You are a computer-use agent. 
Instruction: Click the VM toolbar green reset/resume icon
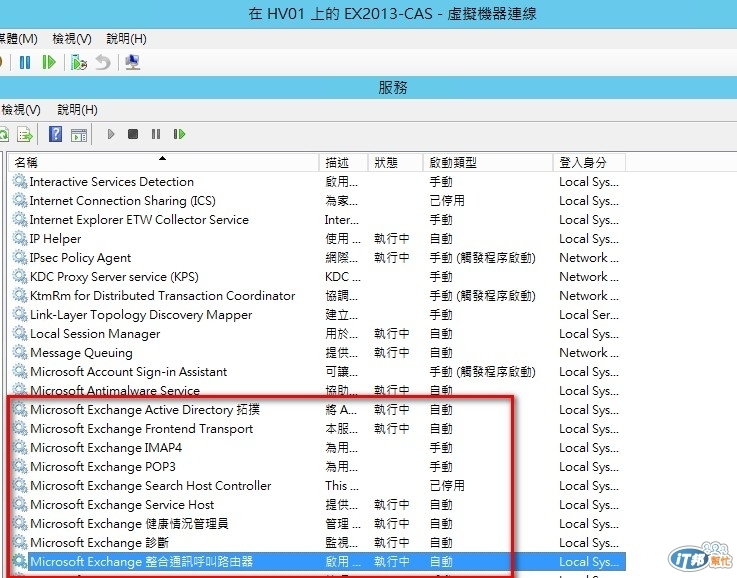pyautogui.click(x=49, y=62)
